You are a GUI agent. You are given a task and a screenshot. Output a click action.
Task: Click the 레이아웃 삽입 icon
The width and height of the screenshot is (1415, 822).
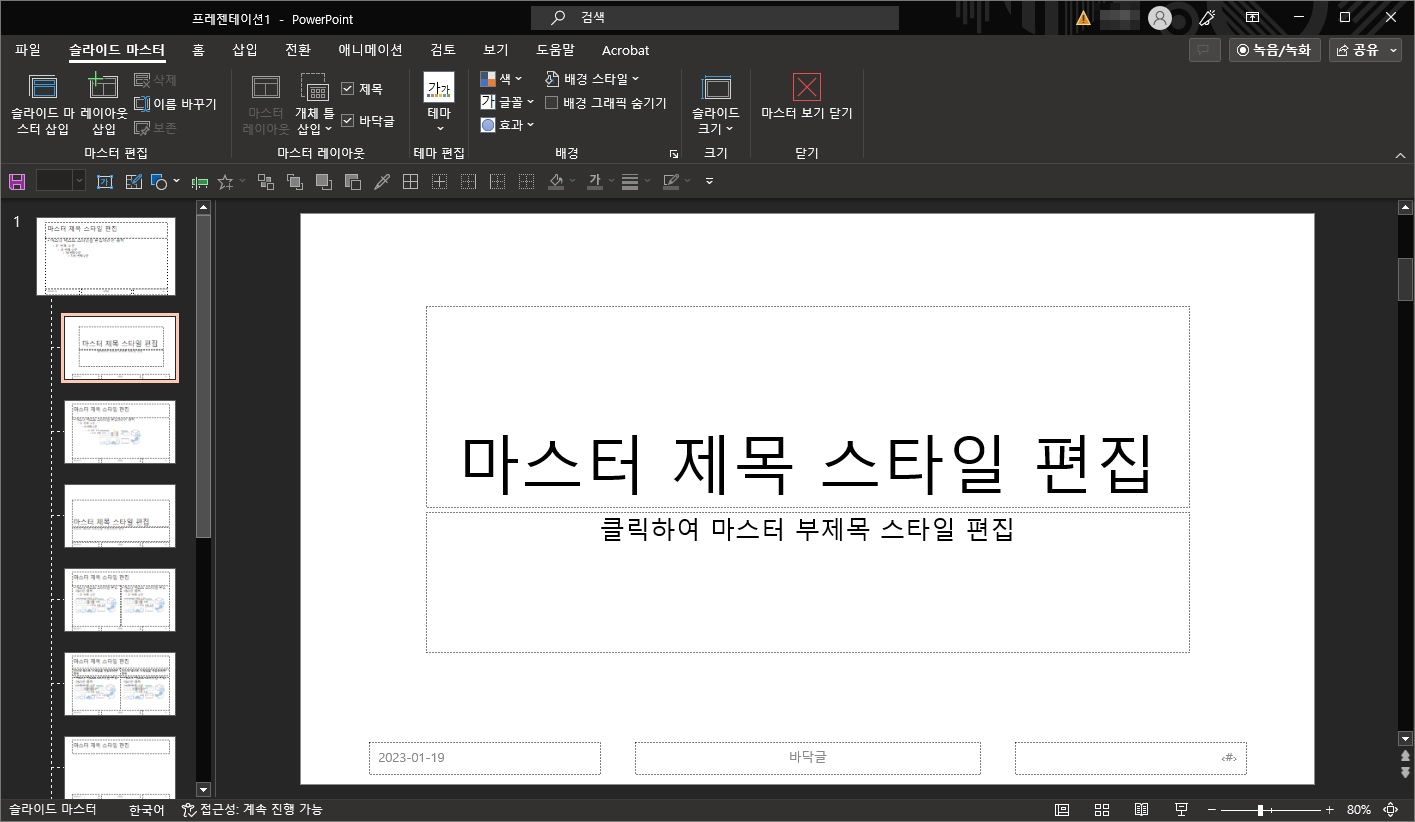click(x=102, y=100)
